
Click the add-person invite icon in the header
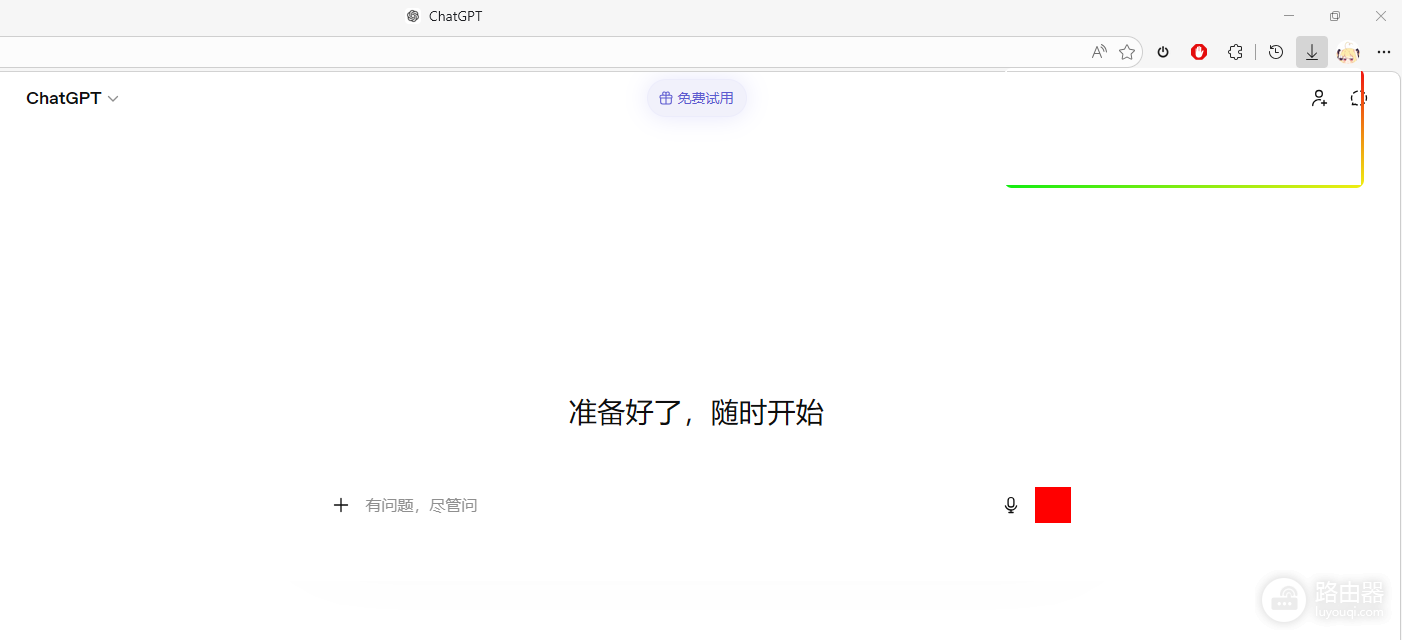(1319, 98)
